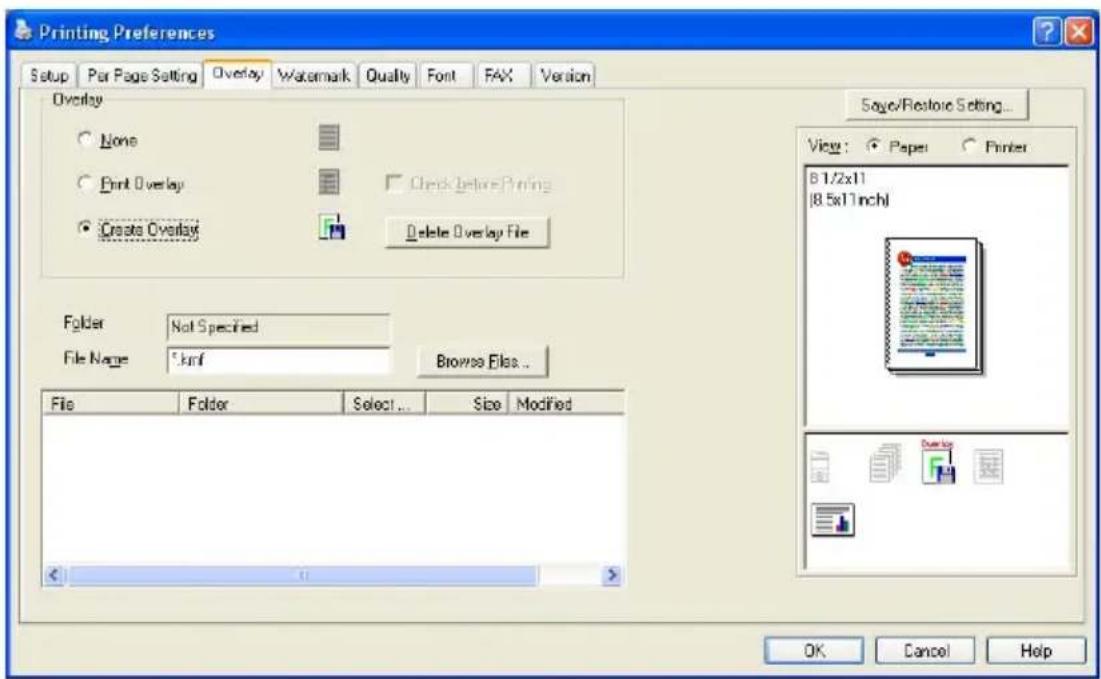Select the None overlay radio button
This screenshot has width=1101, height=679.
[x=85, y=139]
